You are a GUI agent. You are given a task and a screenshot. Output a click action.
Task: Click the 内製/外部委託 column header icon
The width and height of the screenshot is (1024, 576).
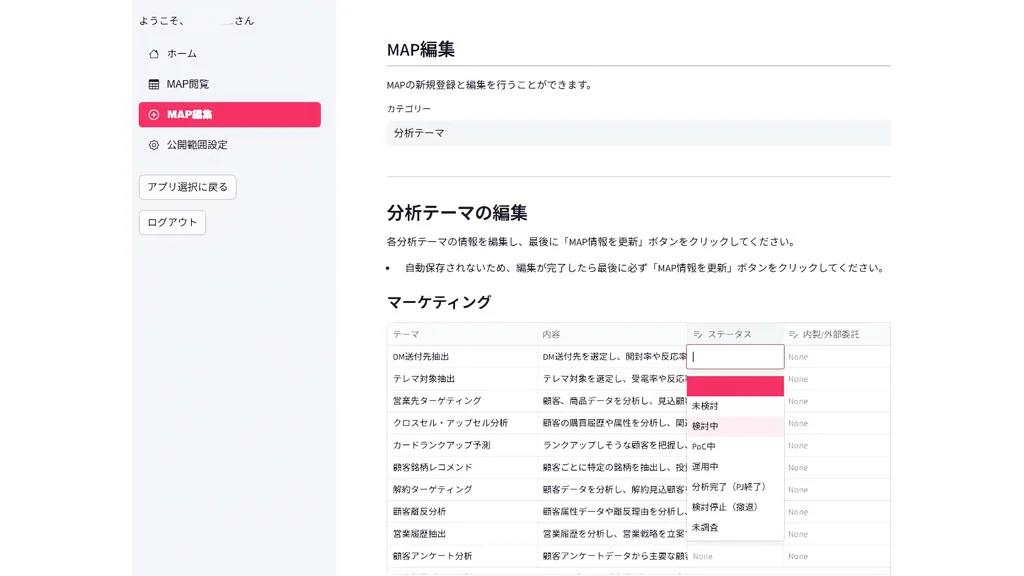794,335
